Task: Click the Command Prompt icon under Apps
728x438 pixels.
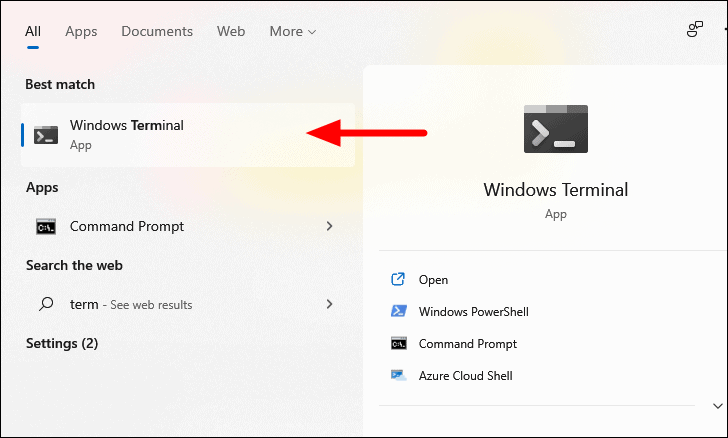Action: (46, 227)
